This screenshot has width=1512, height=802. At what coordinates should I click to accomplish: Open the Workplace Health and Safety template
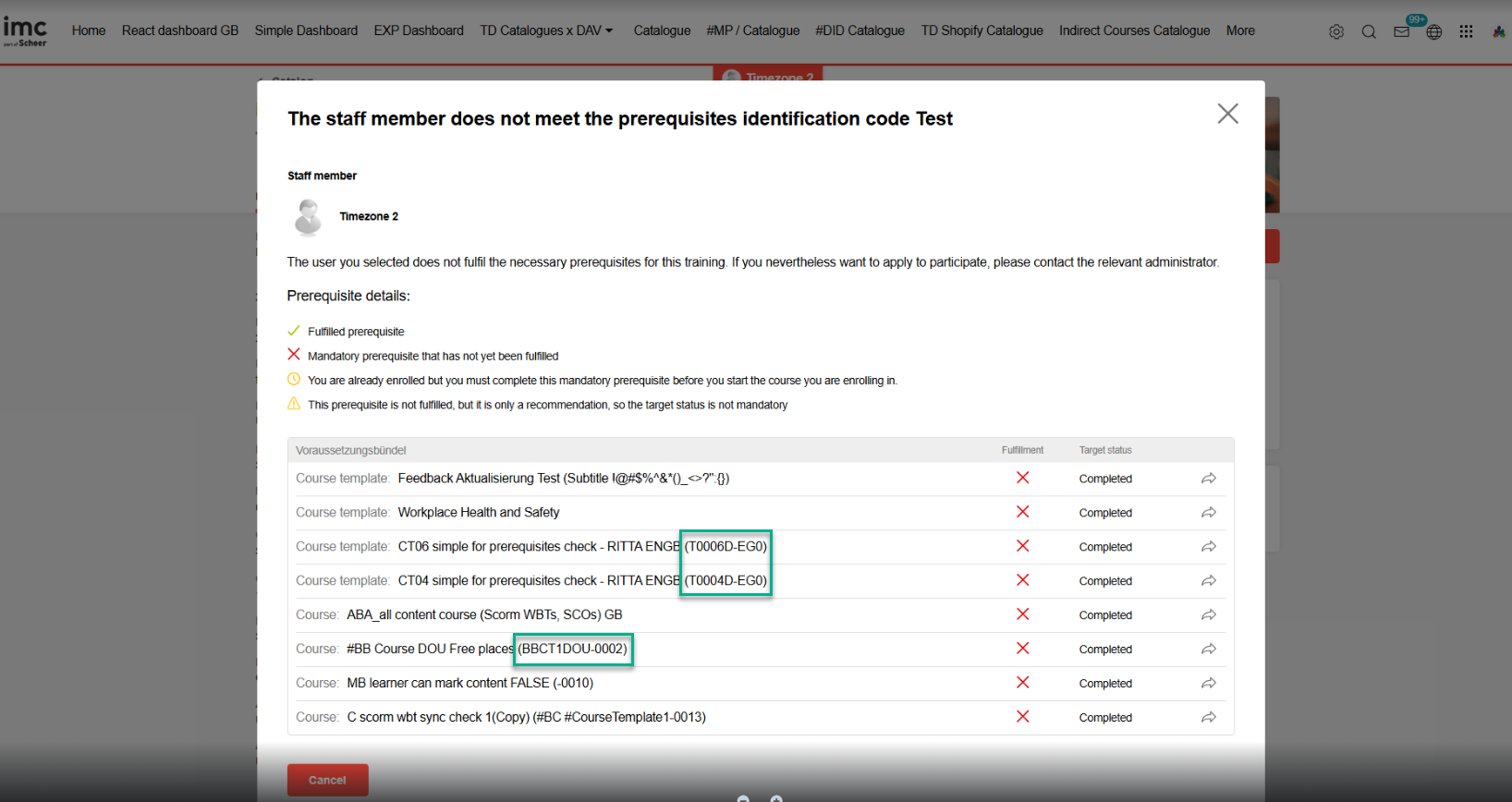(x=479, y=513)
